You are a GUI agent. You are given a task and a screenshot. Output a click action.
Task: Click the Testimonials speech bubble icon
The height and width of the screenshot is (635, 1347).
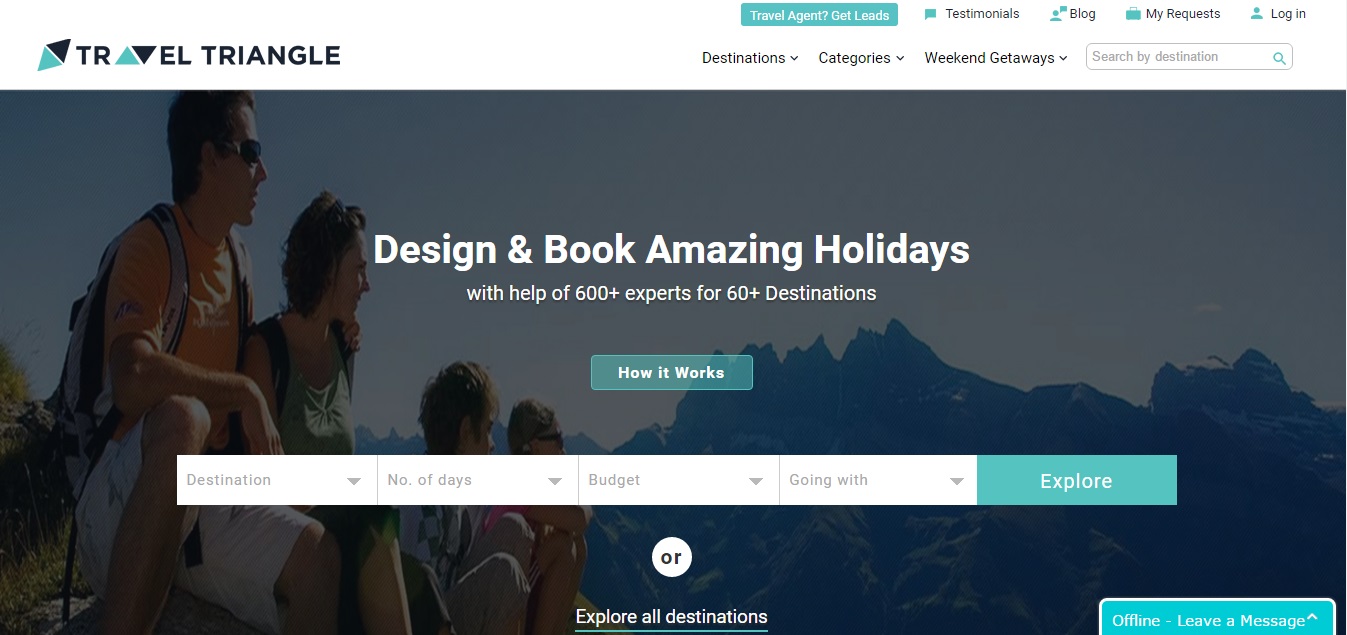point(931,14)
